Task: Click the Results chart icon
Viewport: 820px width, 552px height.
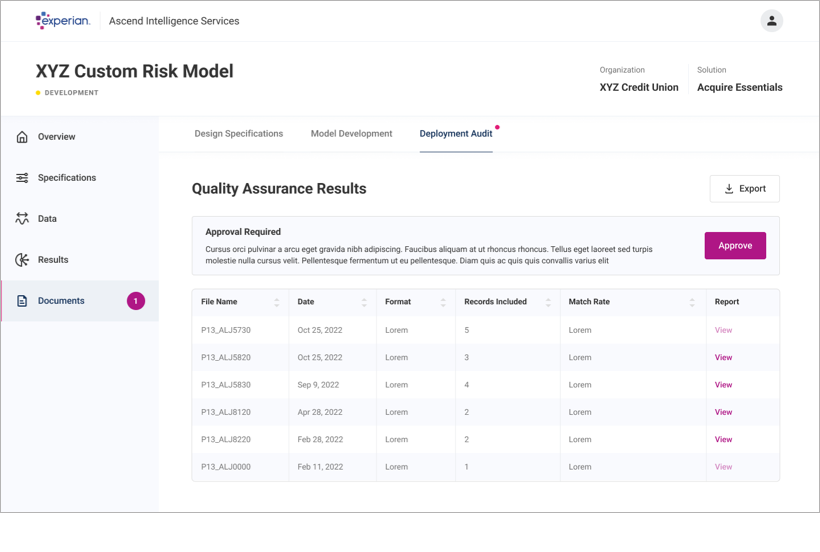Action: 22,260
